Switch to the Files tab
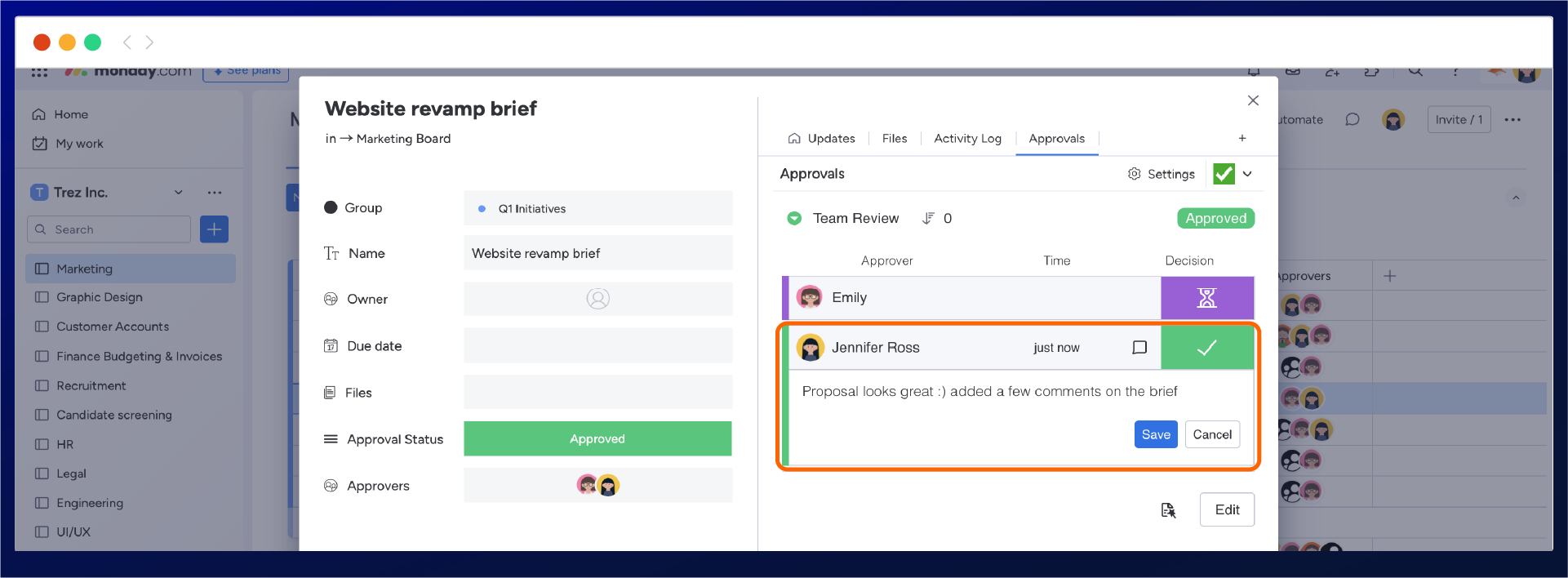This screenshot has height=578, width=1568. coord(895,139)
